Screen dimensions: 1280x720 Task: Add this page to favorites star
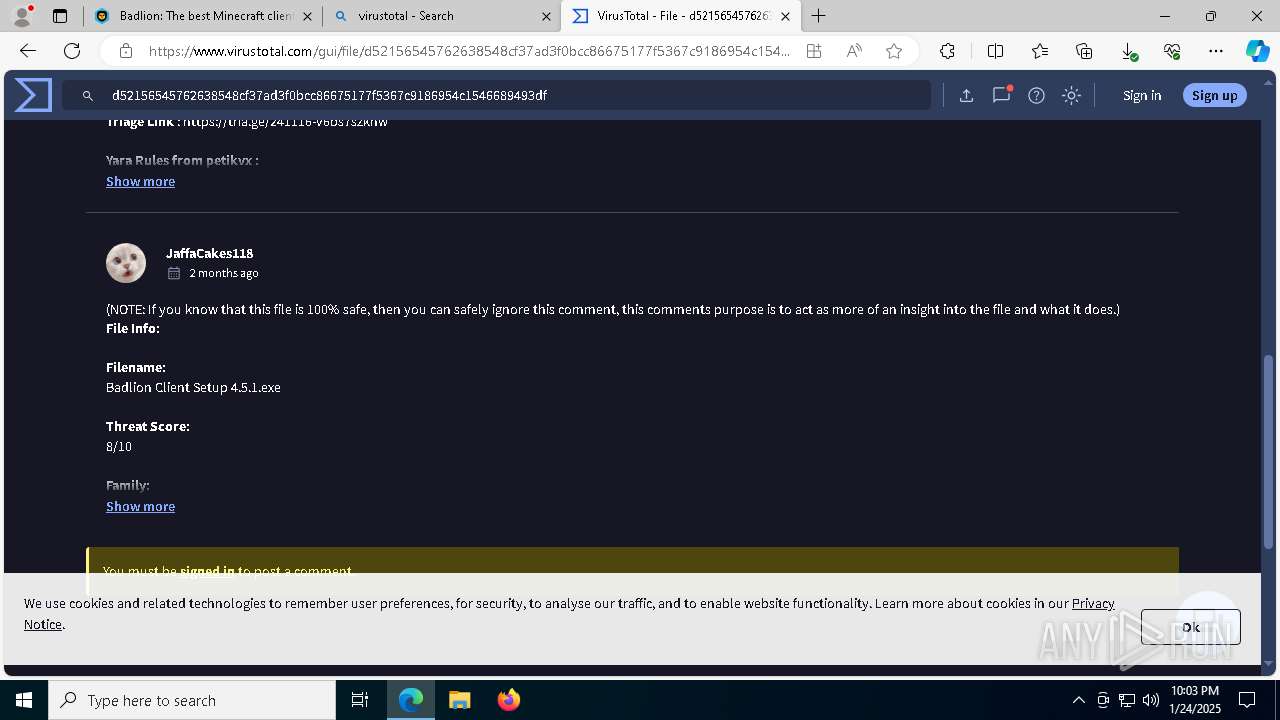tap(894, 51)
